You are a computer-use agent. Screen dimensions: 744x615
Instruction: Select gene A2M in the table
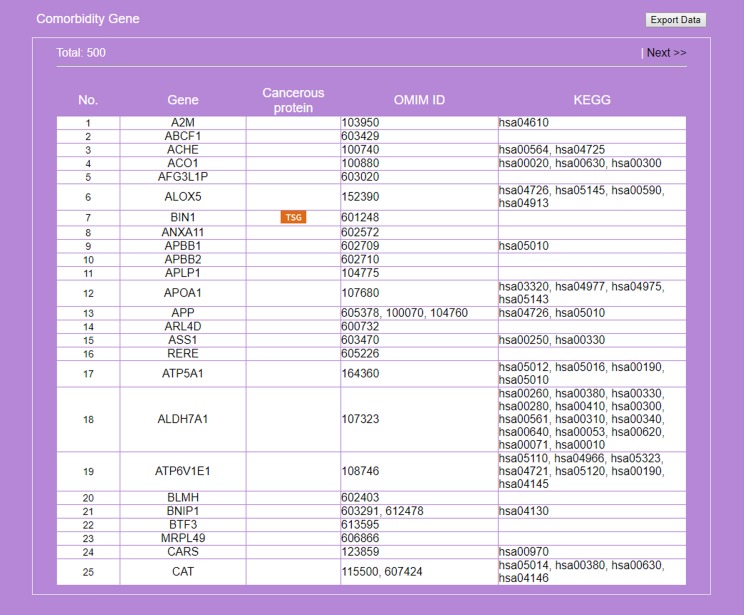(183, 122)
